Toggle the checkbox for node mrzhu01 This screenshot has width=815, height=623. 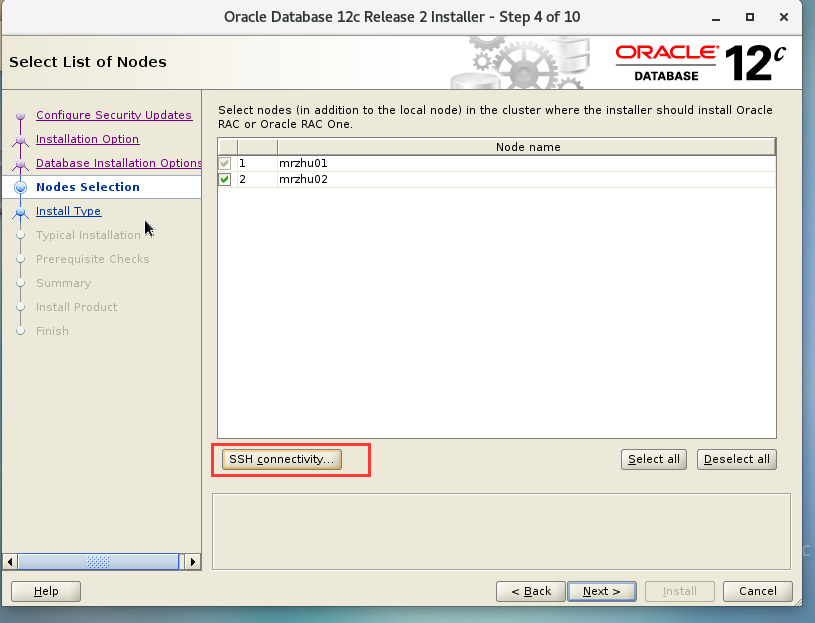coord(225,163)
